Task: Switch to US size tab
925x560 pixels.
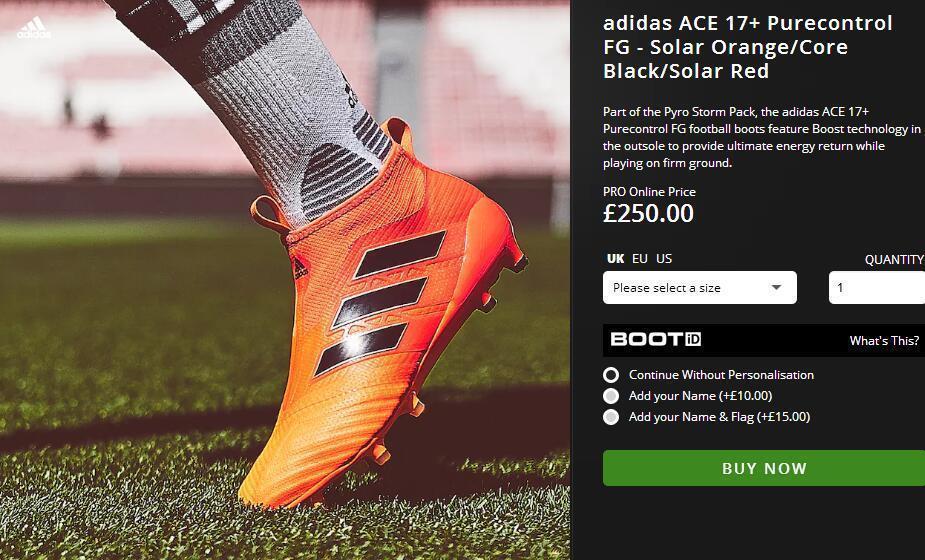Action: coord(664,259)
